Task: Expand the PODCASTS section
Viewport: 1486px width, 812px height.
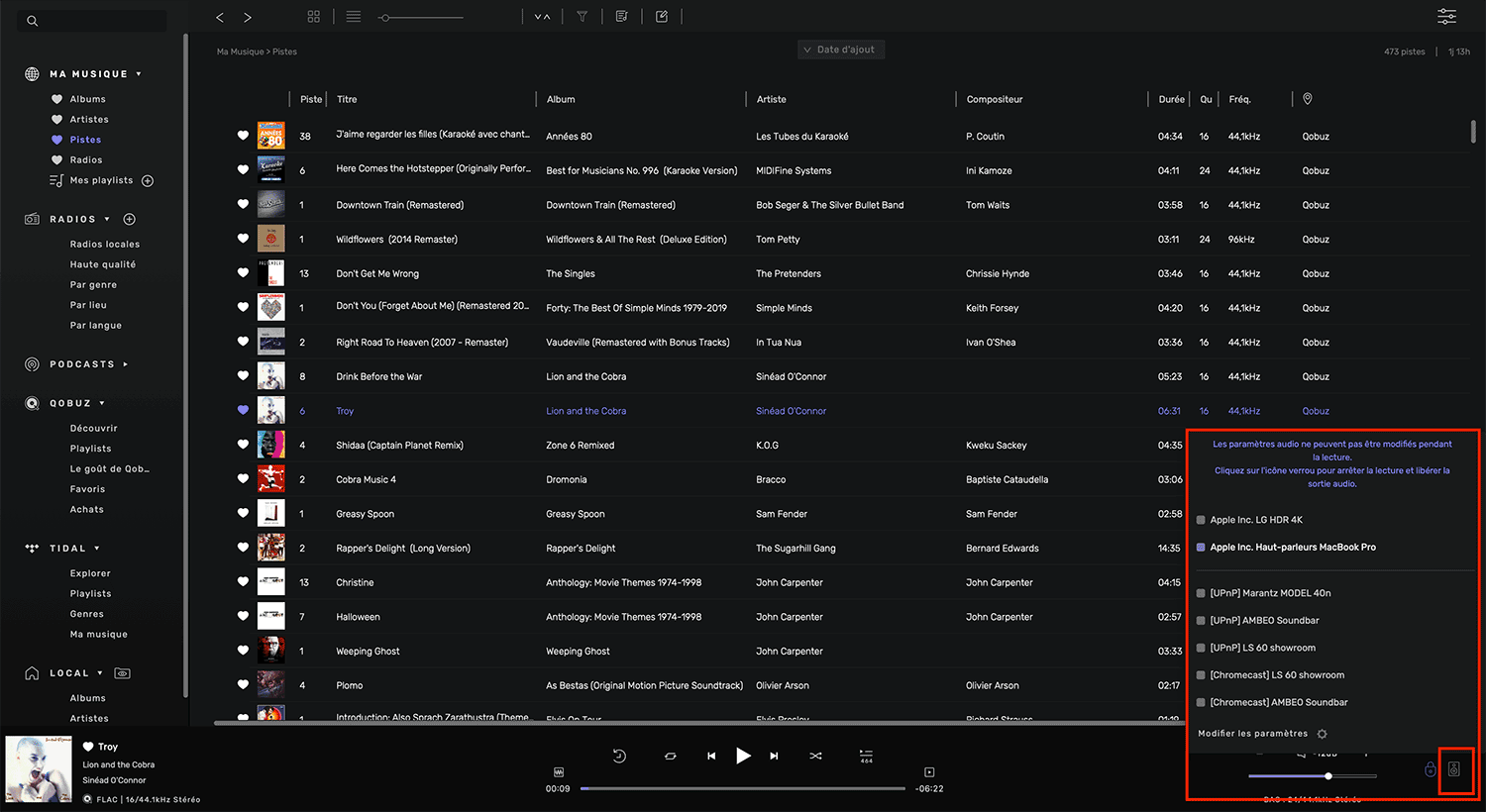Action: pos(126,364)
